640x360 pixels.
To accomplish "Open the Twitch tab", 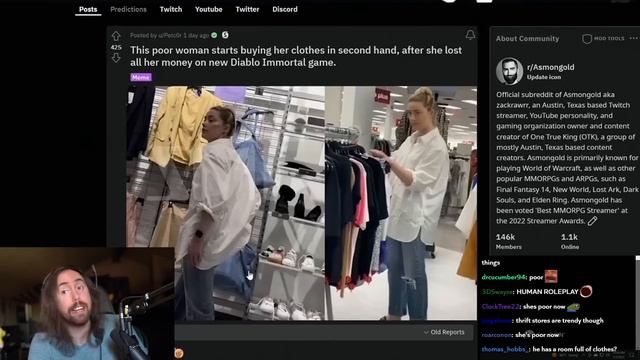I will coord(171,9).
